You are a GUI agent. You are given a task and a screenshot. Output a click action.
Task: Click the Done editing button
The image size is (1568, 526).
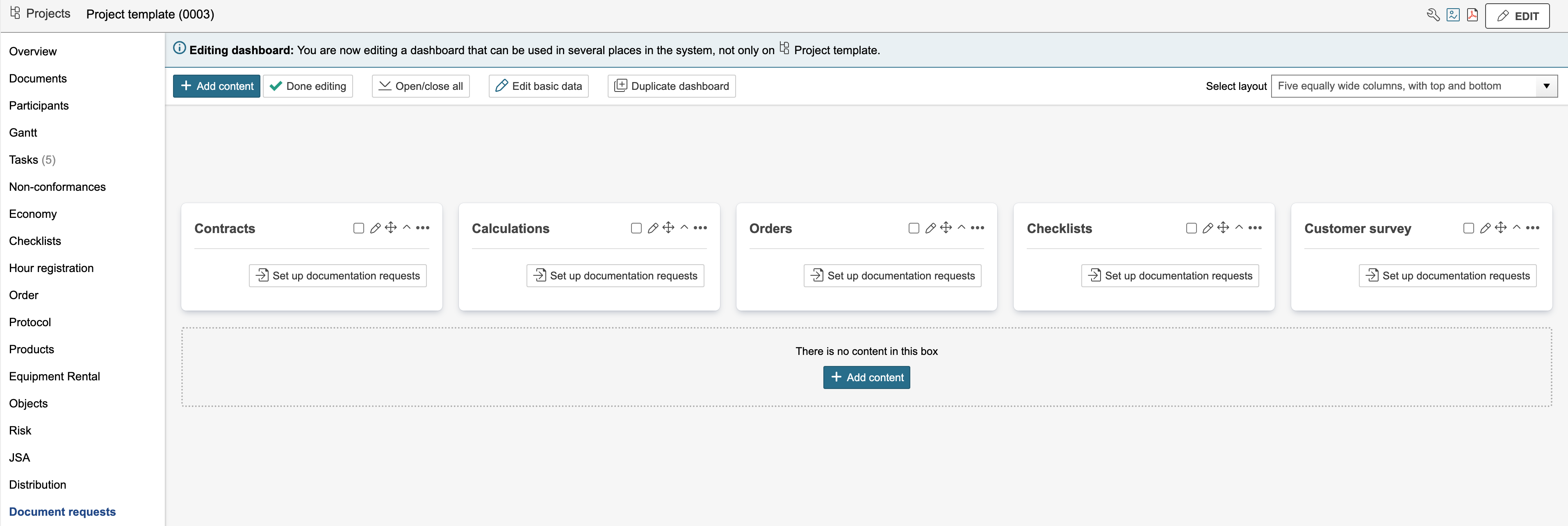point(308,86)
